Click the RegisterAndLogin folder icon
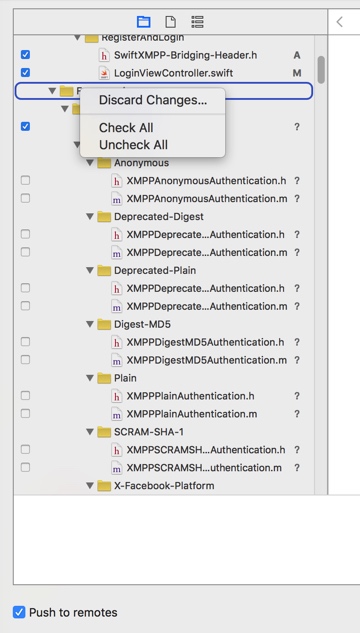360x633 pixels. pos(92,38)
